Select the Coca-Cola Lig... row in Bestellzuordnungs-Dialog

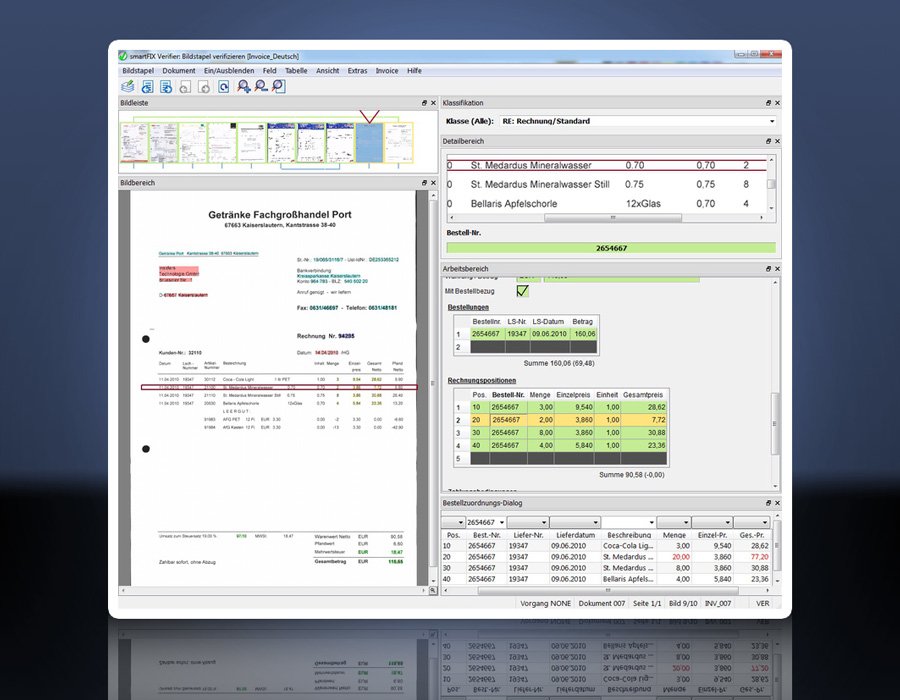tap(606, 546)
